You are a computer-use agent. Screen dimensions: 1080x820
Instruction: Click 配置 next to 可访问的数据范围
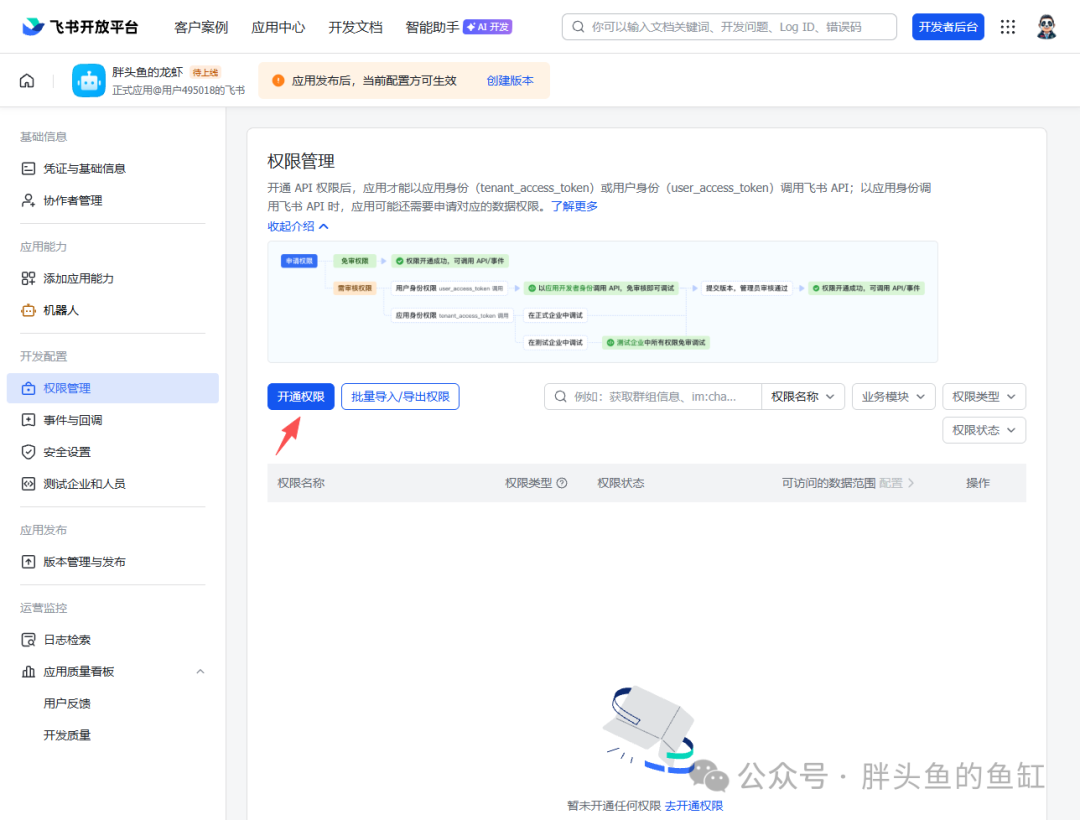[896, 483]
